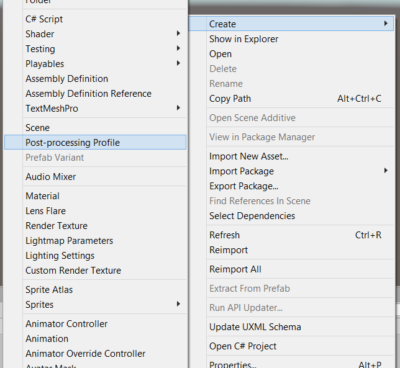This screenshot has height=368, width=400.
Task: Click View in Package Manager
Action: (291, 137)
